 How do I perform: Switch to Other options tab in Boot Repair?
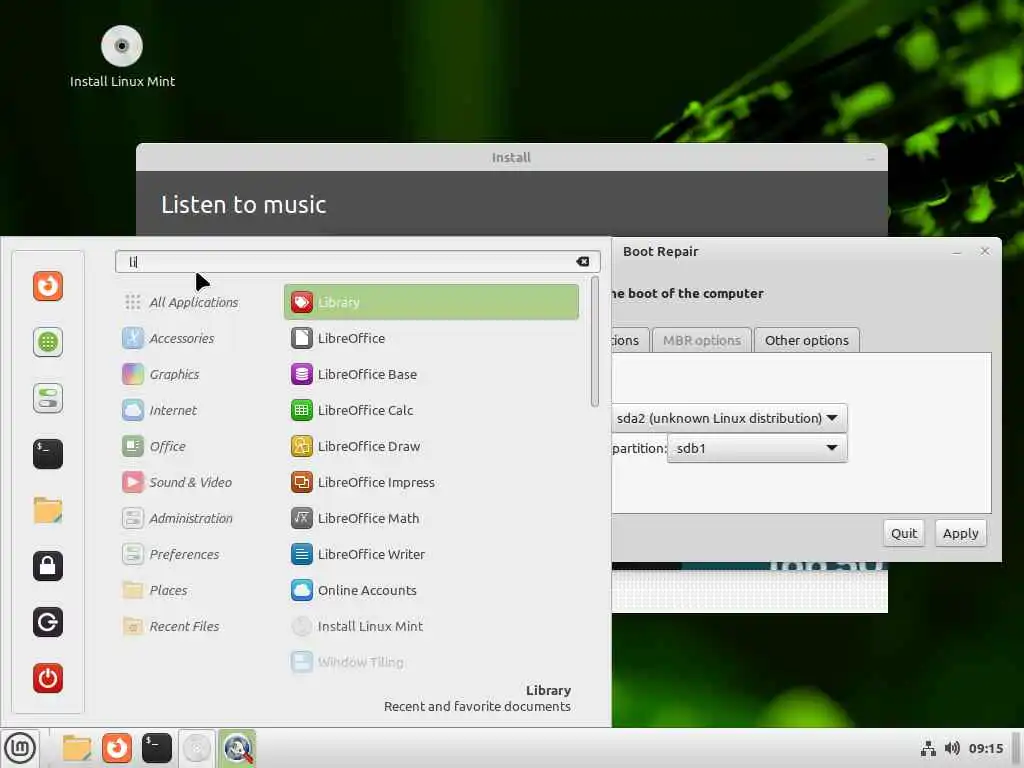click(807, 340)
